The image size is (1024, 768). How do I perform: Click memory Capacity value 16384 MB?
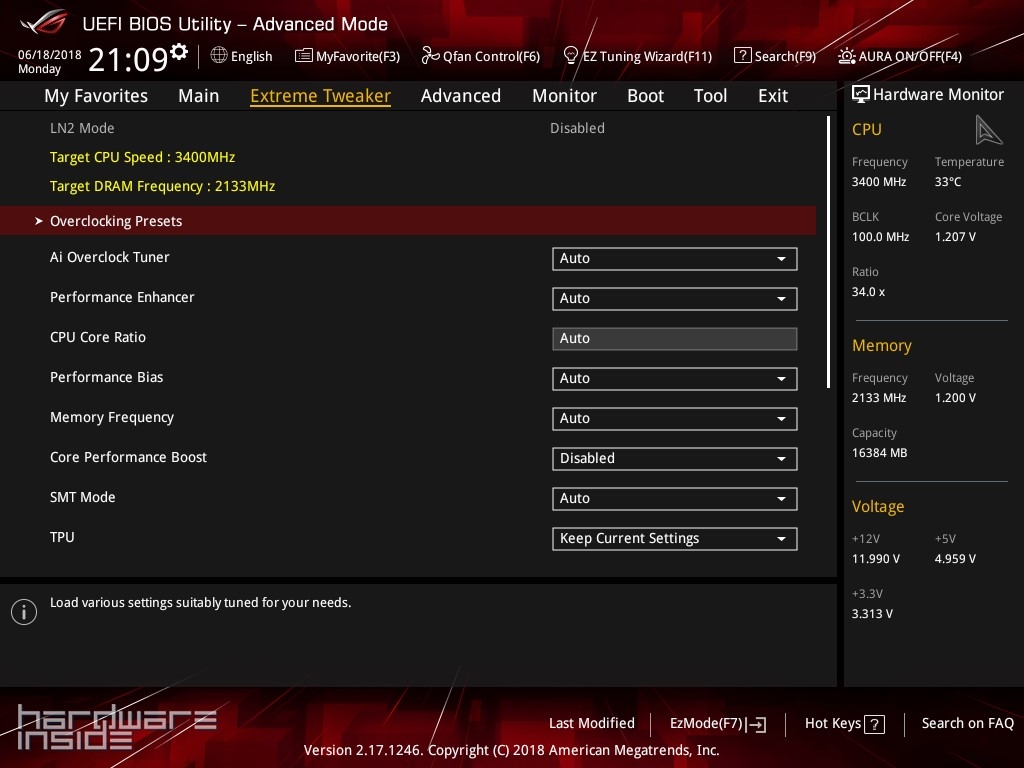coord(879,453)
